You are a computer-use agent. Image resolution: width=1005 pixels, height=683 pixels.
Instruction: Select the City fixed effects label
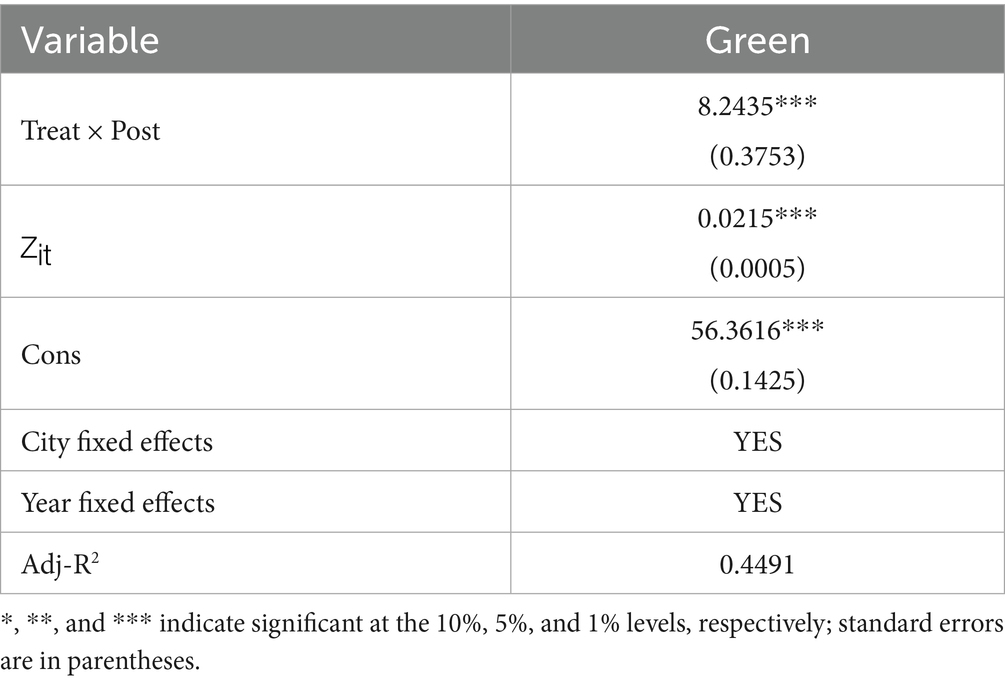click(117, 441)
